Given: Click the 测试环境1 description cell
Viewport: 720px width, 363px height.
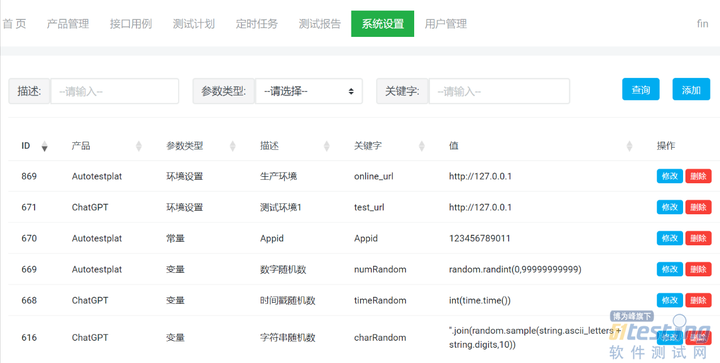Looking at the screenshot, I should tap(281, 207).
